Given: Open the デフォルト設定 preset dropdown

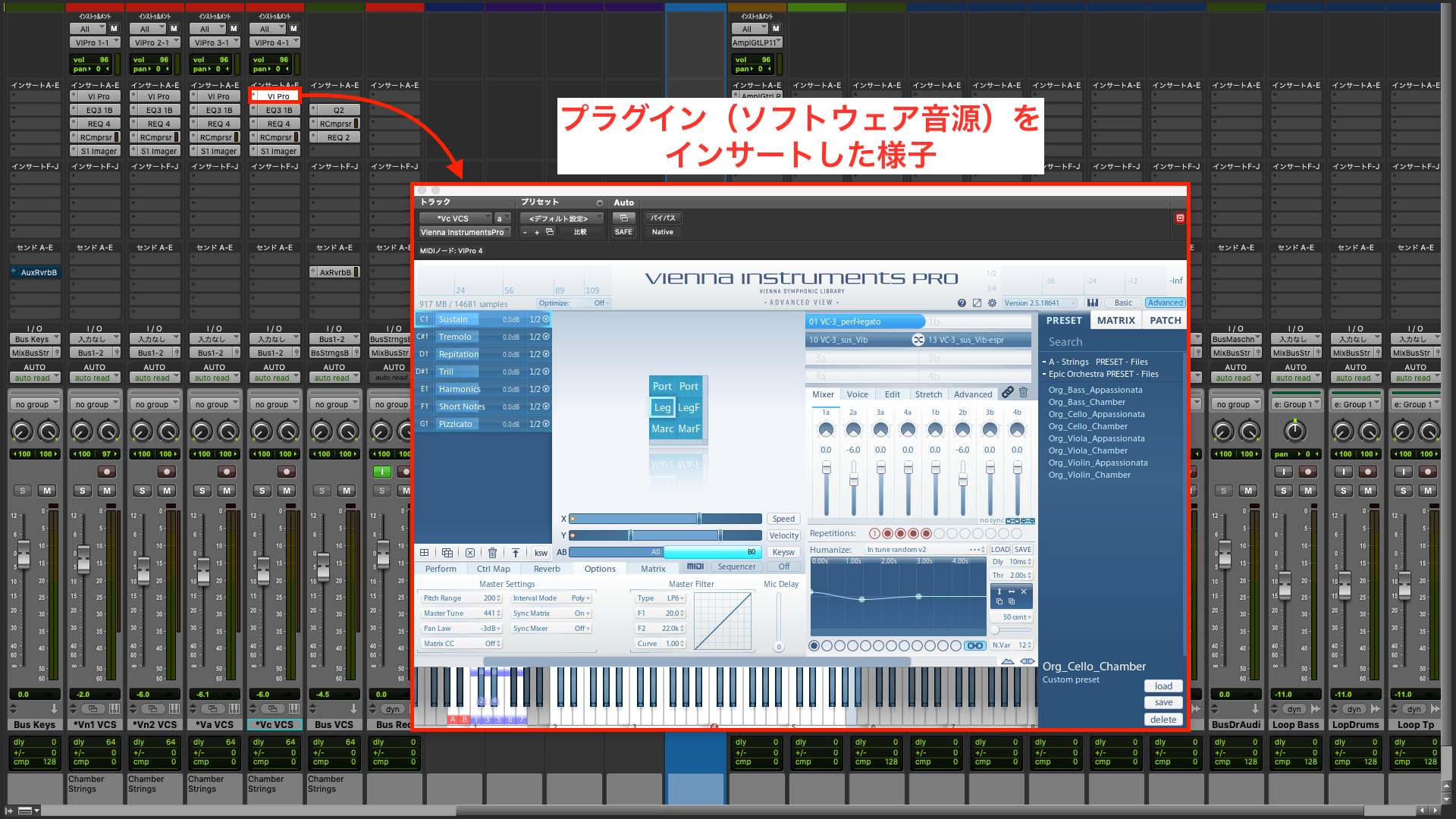Looking at the screenshot, I should point(561,218).
